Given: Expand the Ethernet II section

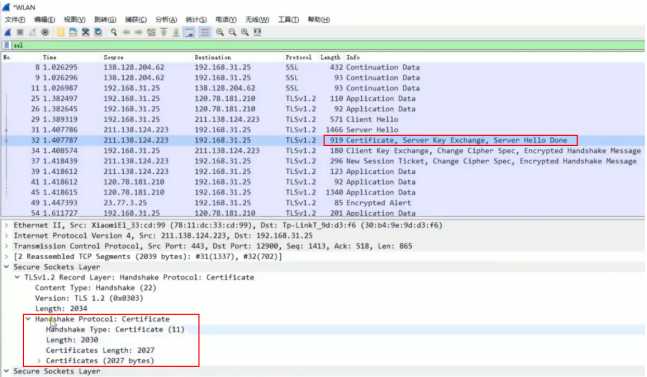Looking at the screenshot, I should [7, 225].
